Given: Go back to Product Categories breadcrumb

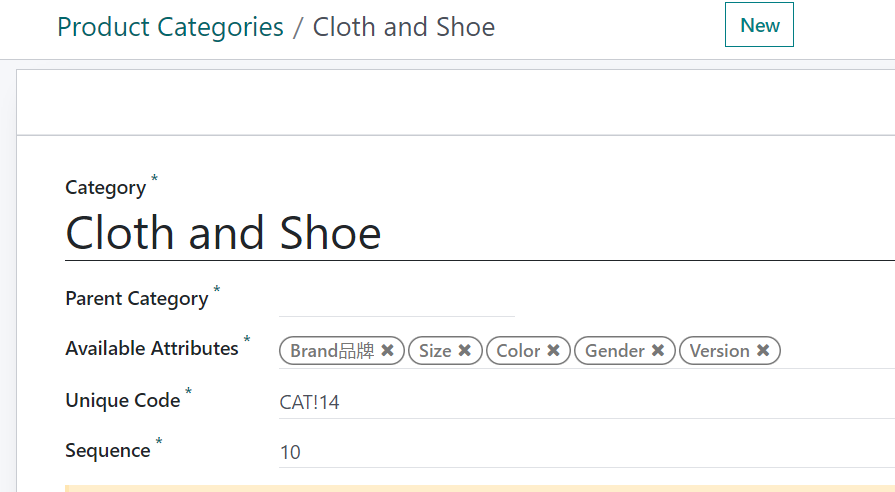Looking at the screenshot, I should [x=170, y=27].
